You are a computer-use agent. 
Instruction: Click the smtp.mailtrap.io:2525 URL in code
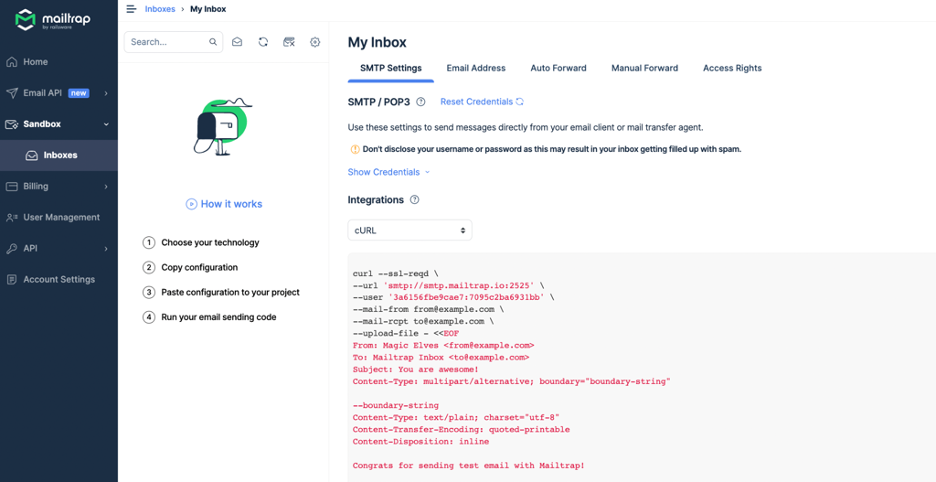[460, 285]
